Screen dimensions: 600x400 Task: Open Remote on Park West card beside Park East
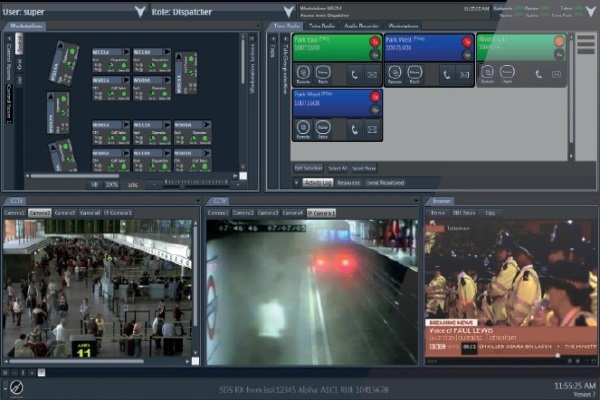pyautogui.click(x=395, y=75)
